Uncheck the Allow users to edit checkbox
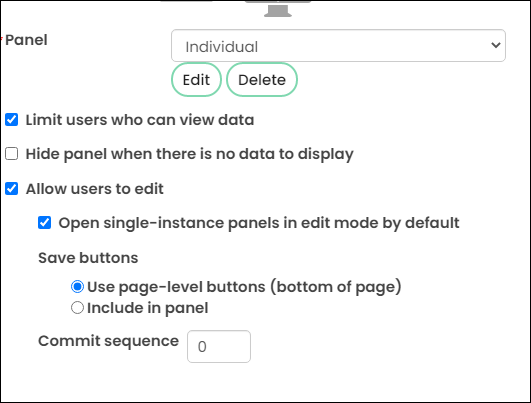The width and height of the screenshot is (531, 403). (12, 188)
